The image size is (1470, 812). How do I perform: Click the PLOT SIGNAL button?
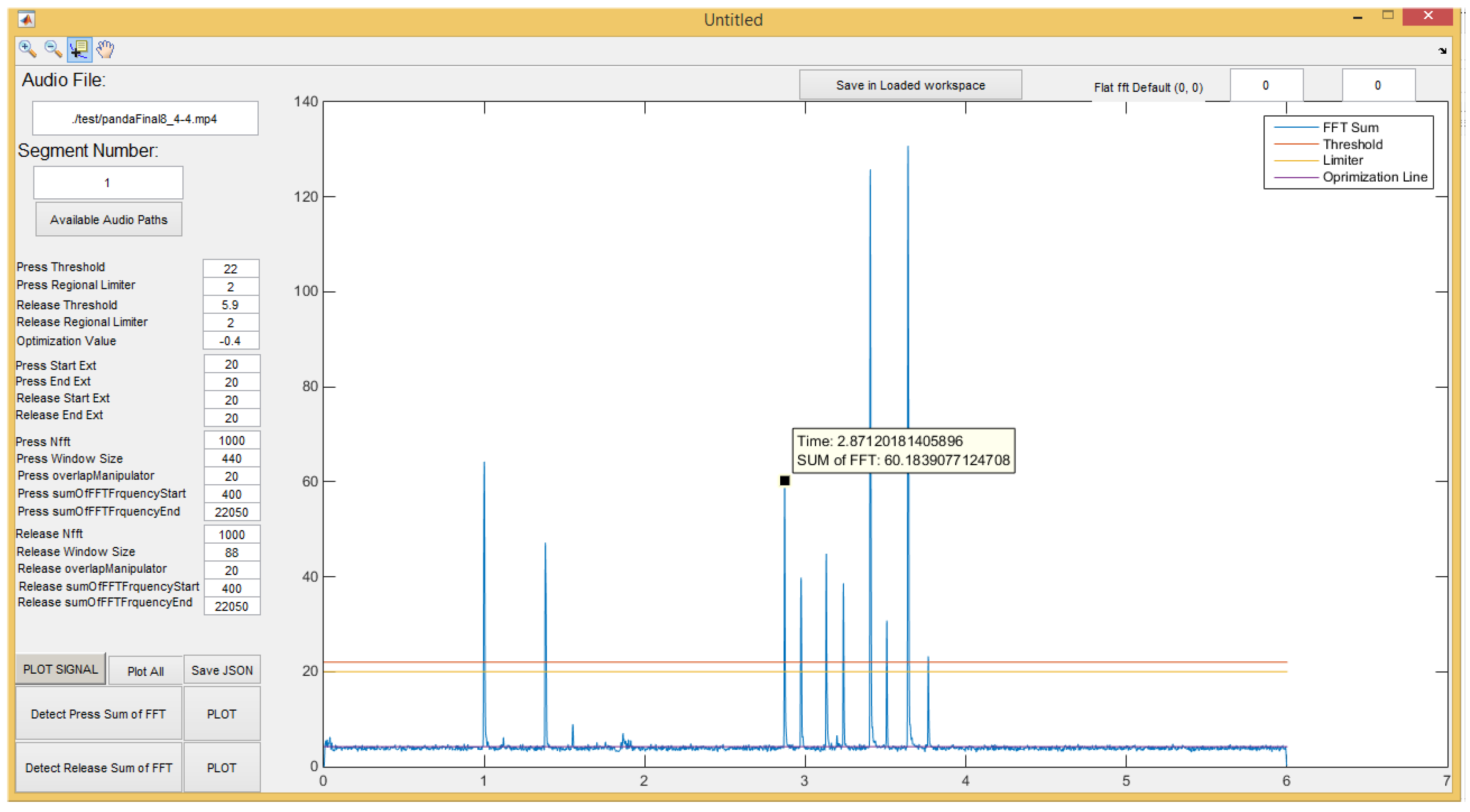coord(60,669)
